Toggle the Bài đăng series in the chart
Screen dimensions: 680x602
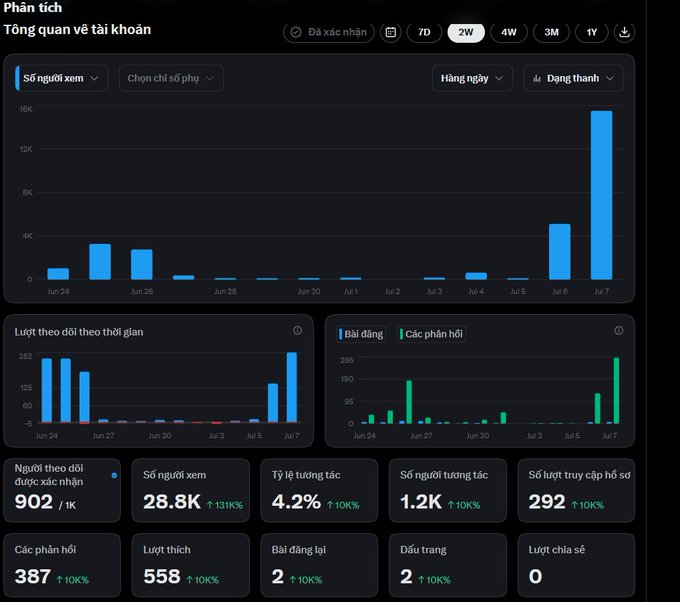(361, 334)
